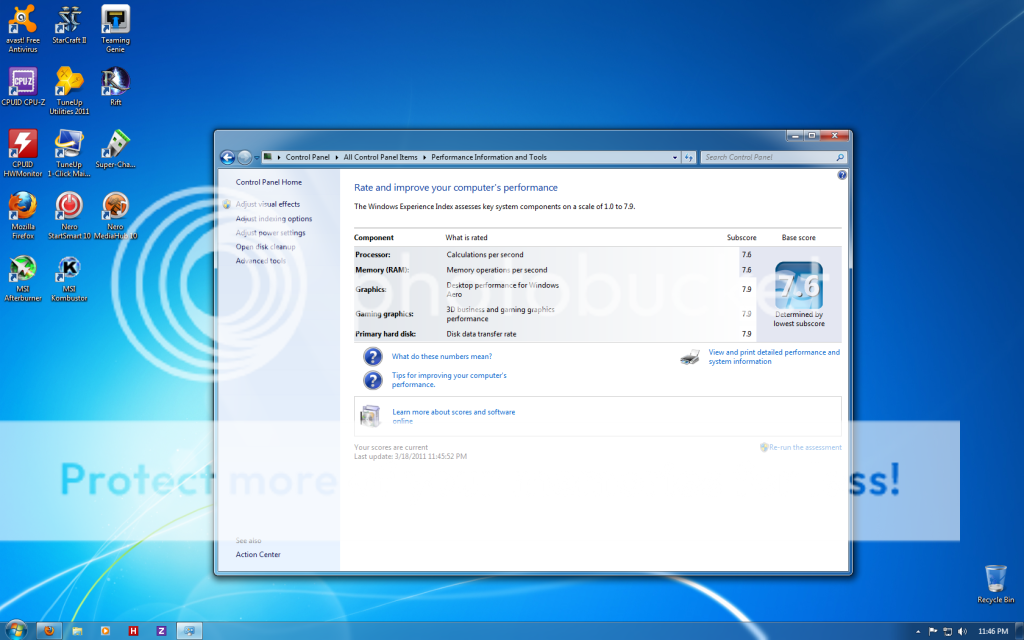The width and height of the screenshot is (1024, 640).
Task: Open Advanced tools
Action: tap(261, 261)
